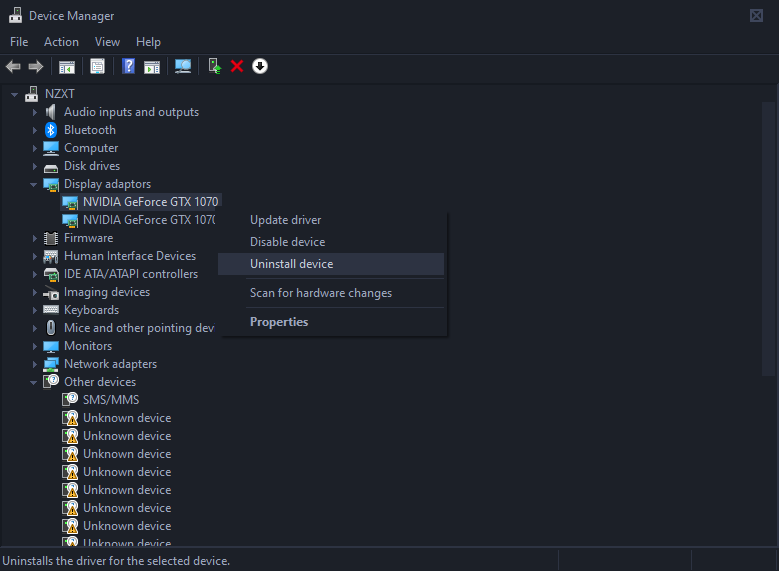Expand the Firmware category

point(34,238)
